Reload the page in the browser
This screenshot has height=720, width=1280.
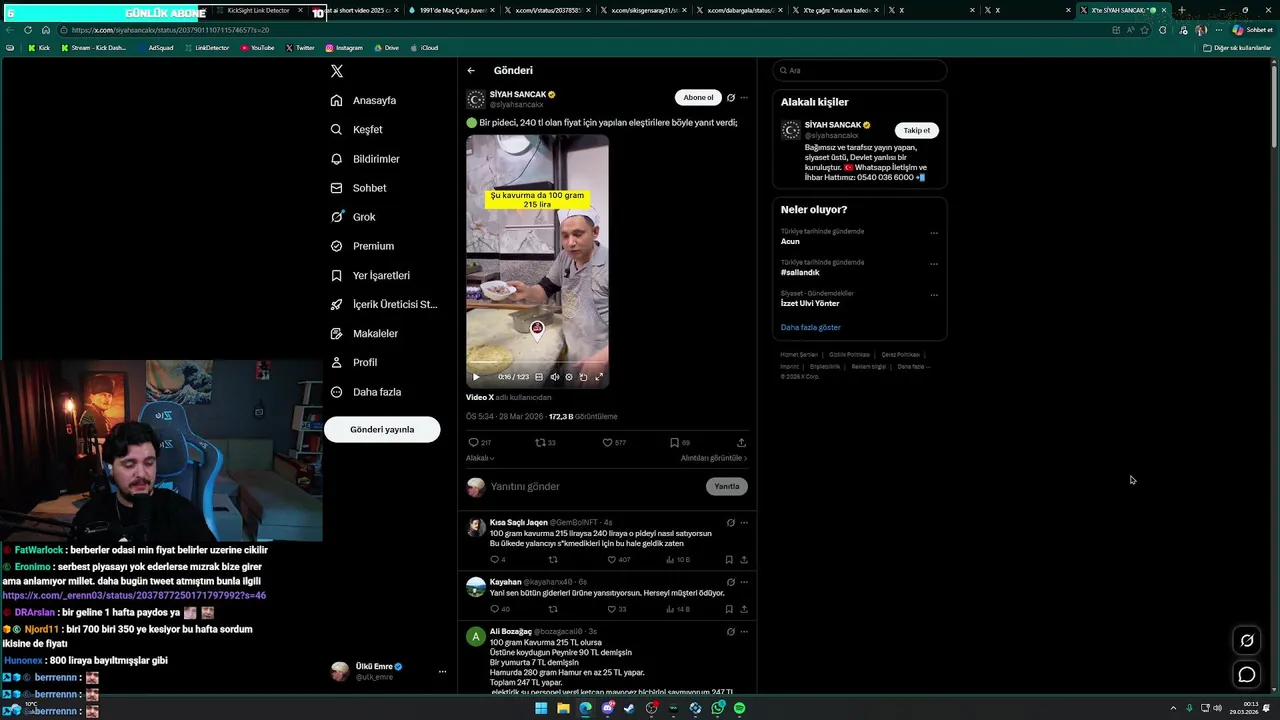click(x=28, y=30)
